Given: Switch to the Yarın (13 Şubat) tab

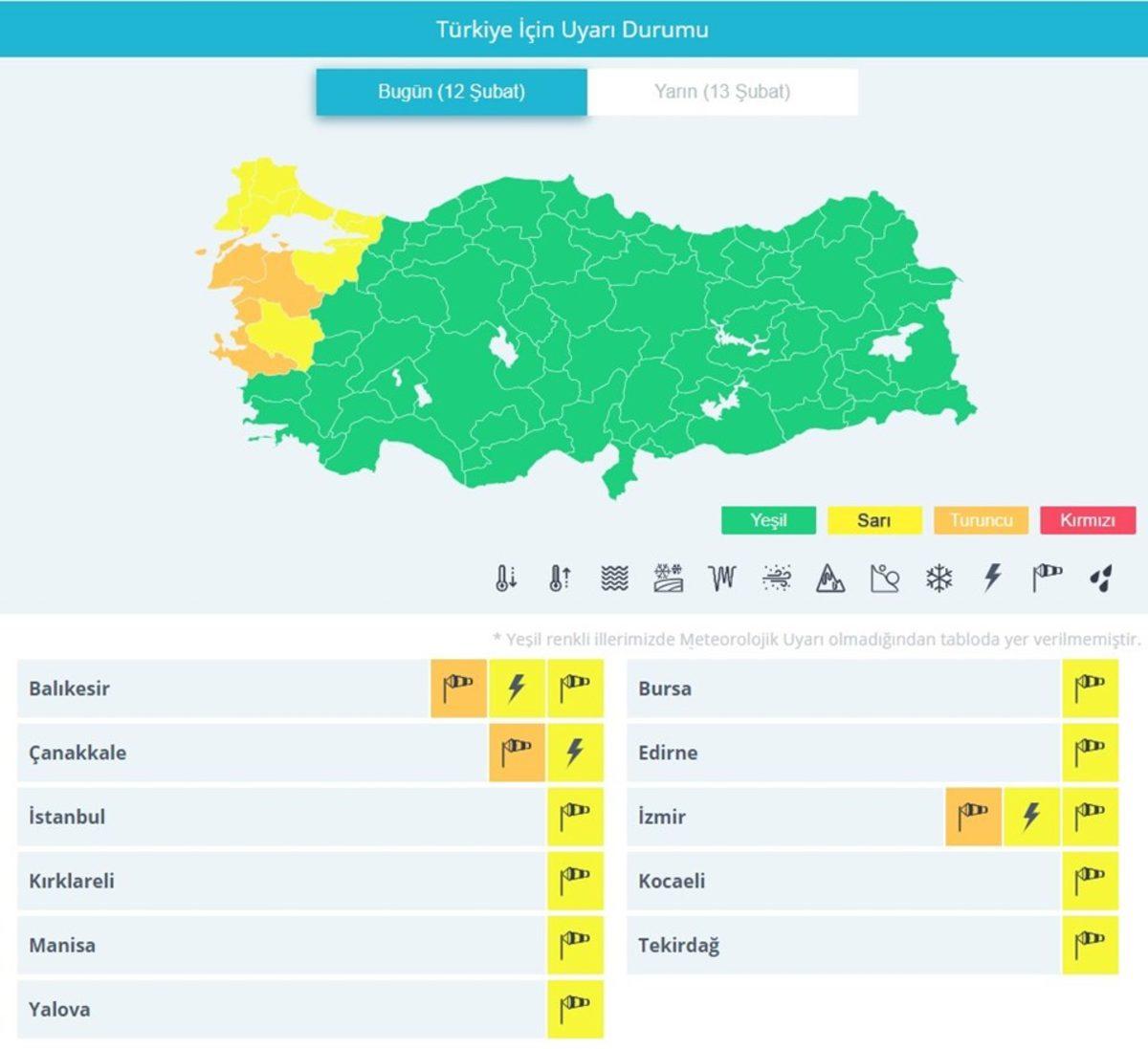Looking at the screenshot, I should coord(722,92).
